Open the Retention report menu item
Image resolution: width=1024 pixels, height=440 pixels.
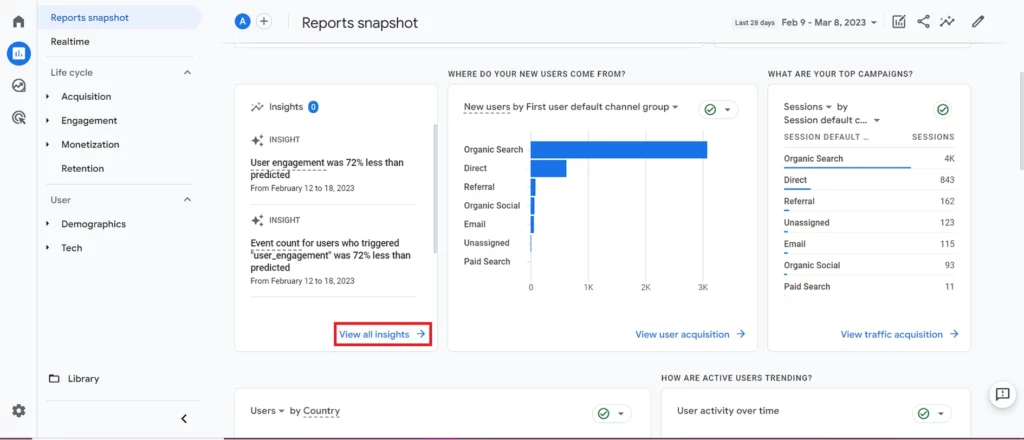(x=82, y=169)
